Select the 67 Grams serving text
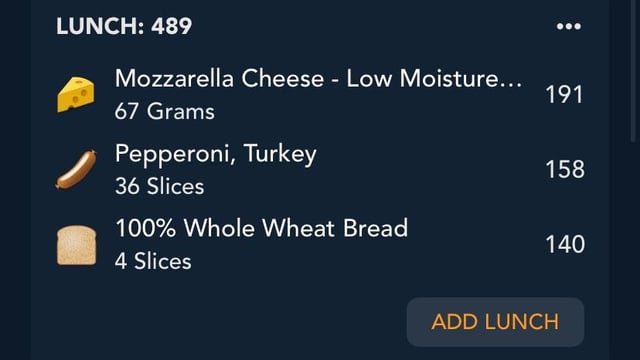Image resolution: width=640 pixels, height=360 pixels. [164, 111]
